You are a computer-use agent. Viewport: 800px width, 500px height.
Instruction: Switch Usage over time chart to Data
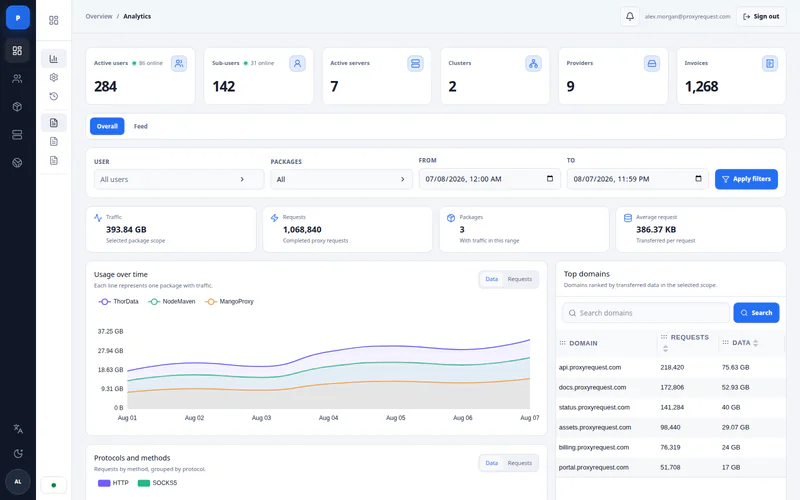point(492,279)
